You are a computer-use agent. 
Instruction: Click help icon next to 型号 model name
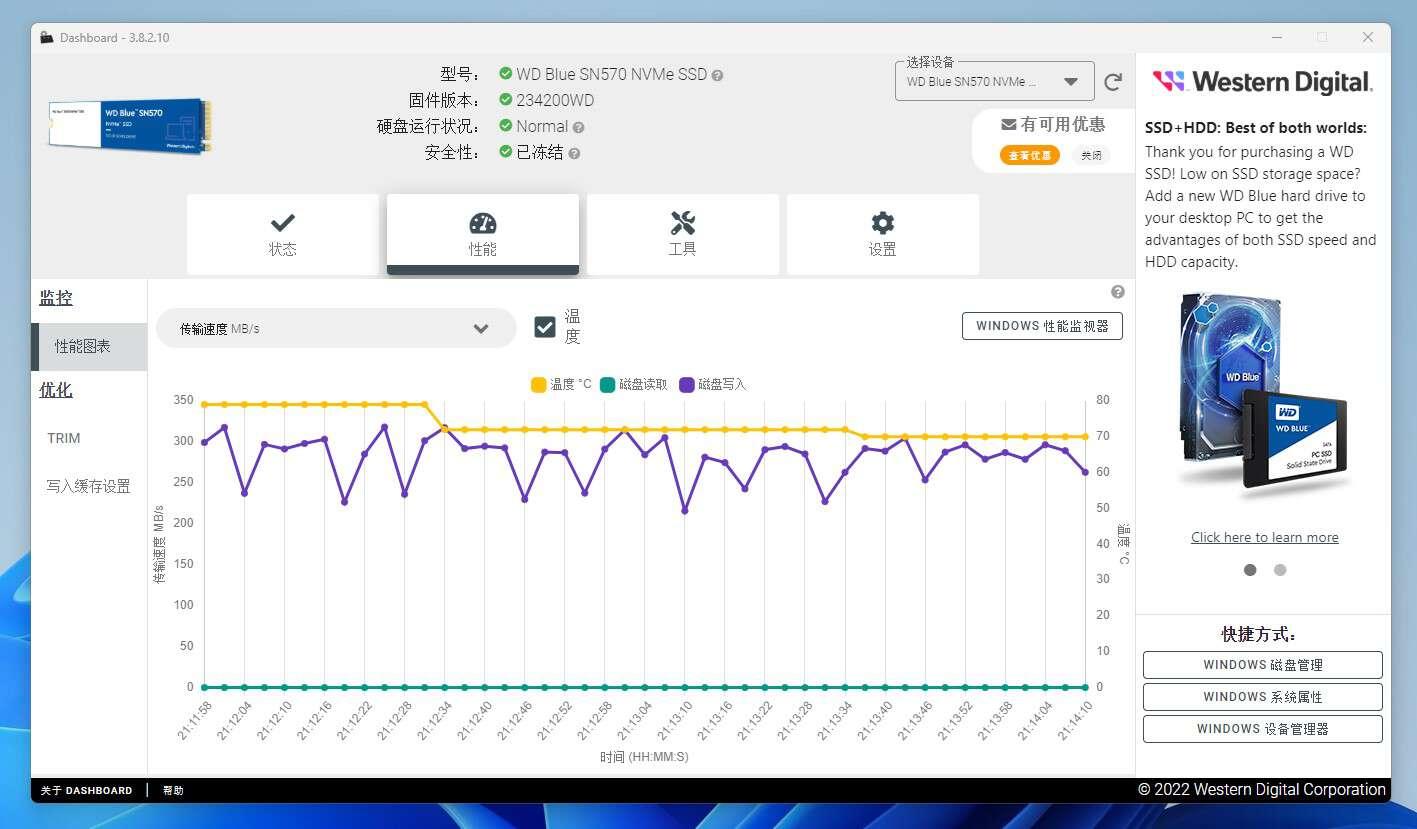718,75
